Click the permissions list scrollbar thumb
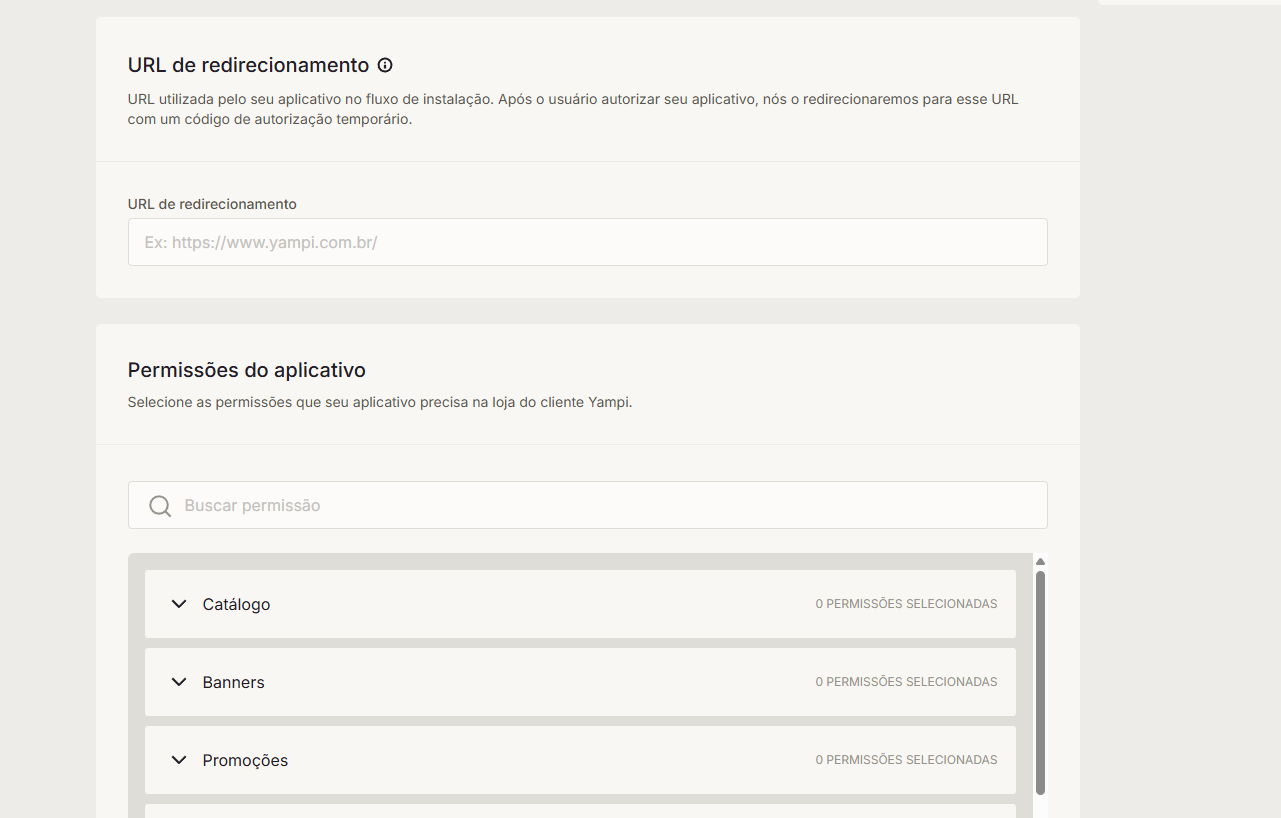 1040,683
